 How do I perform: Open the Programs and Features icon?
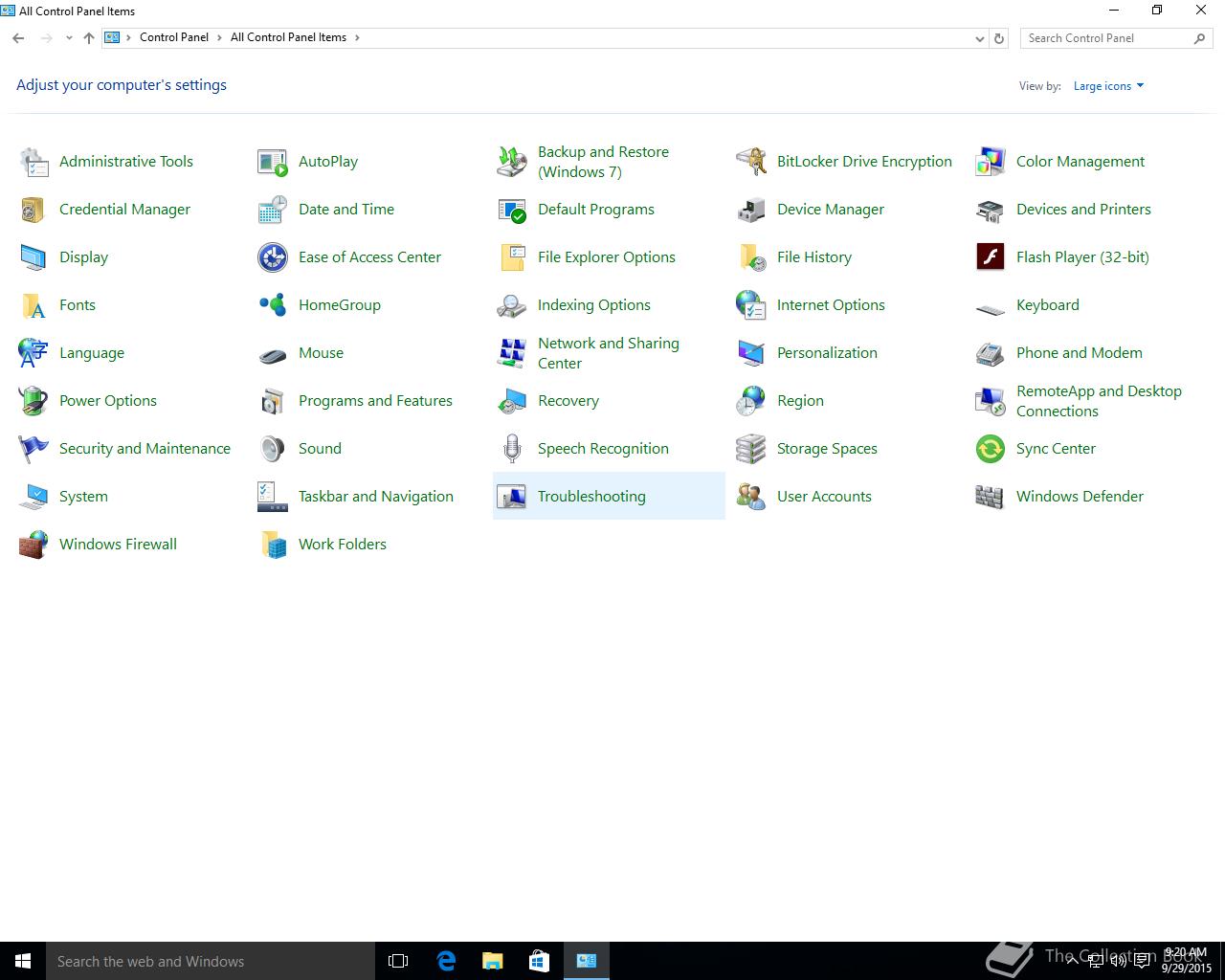point(273,401)
